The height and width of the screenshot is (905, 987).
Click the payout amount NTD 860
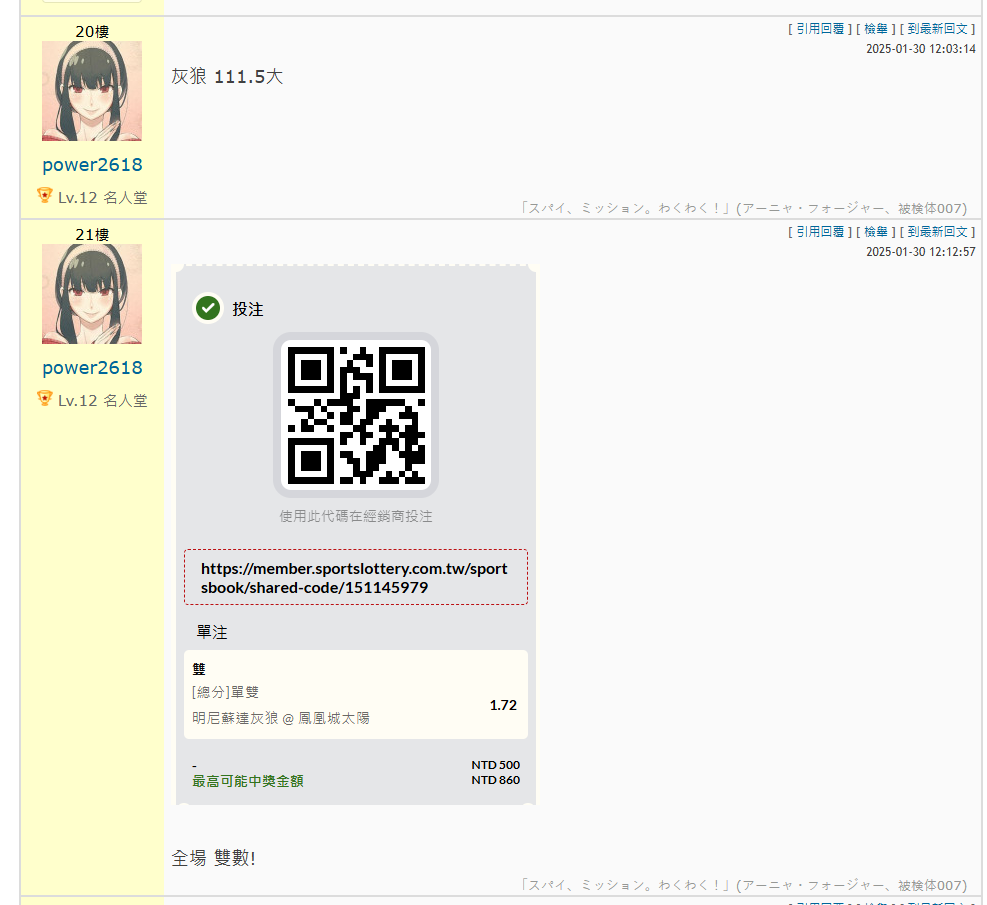pos(495,780)
